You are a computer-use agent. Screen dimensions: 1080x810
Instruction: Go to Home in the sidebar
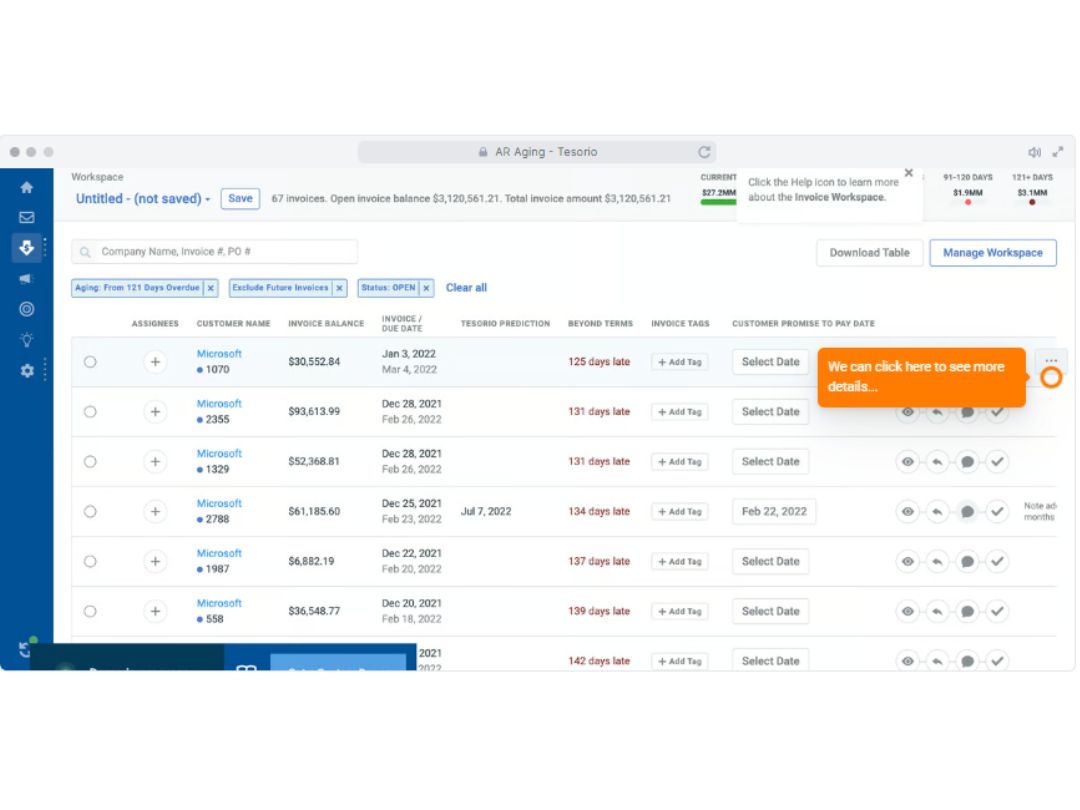[x=26, y=187]
